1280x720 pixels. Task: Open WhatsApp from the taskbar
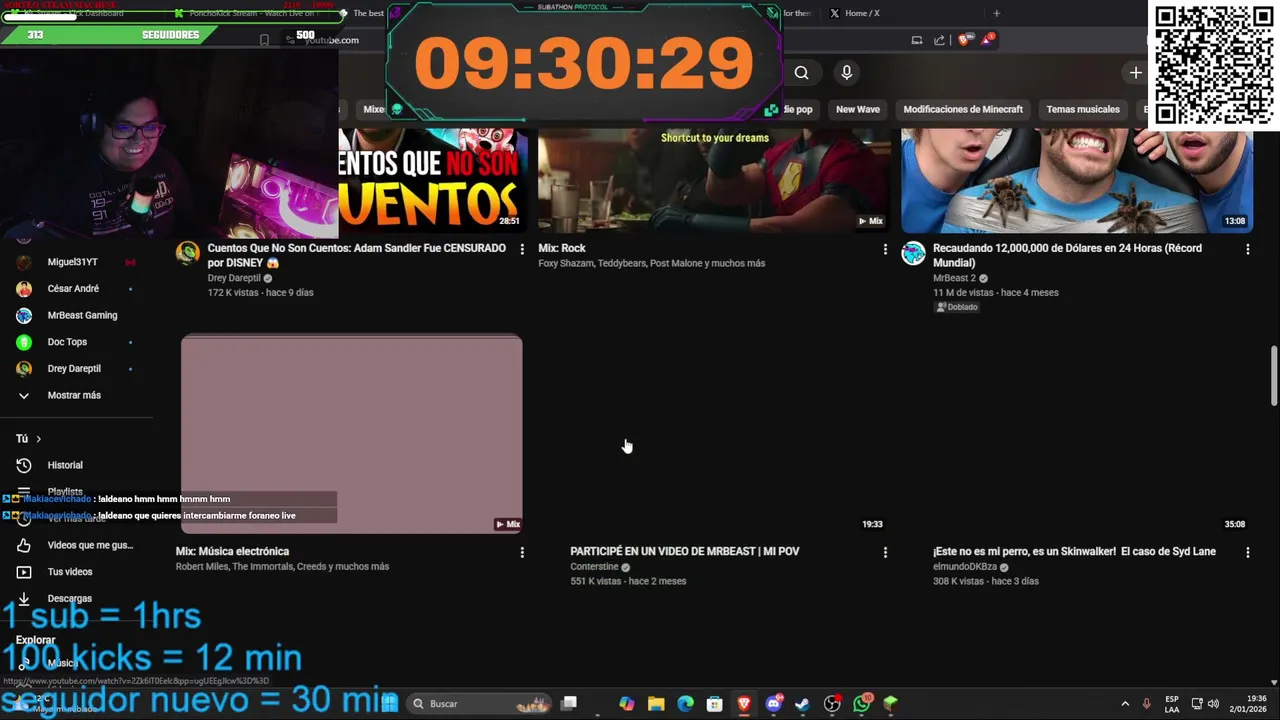click(x=862, y=704)
